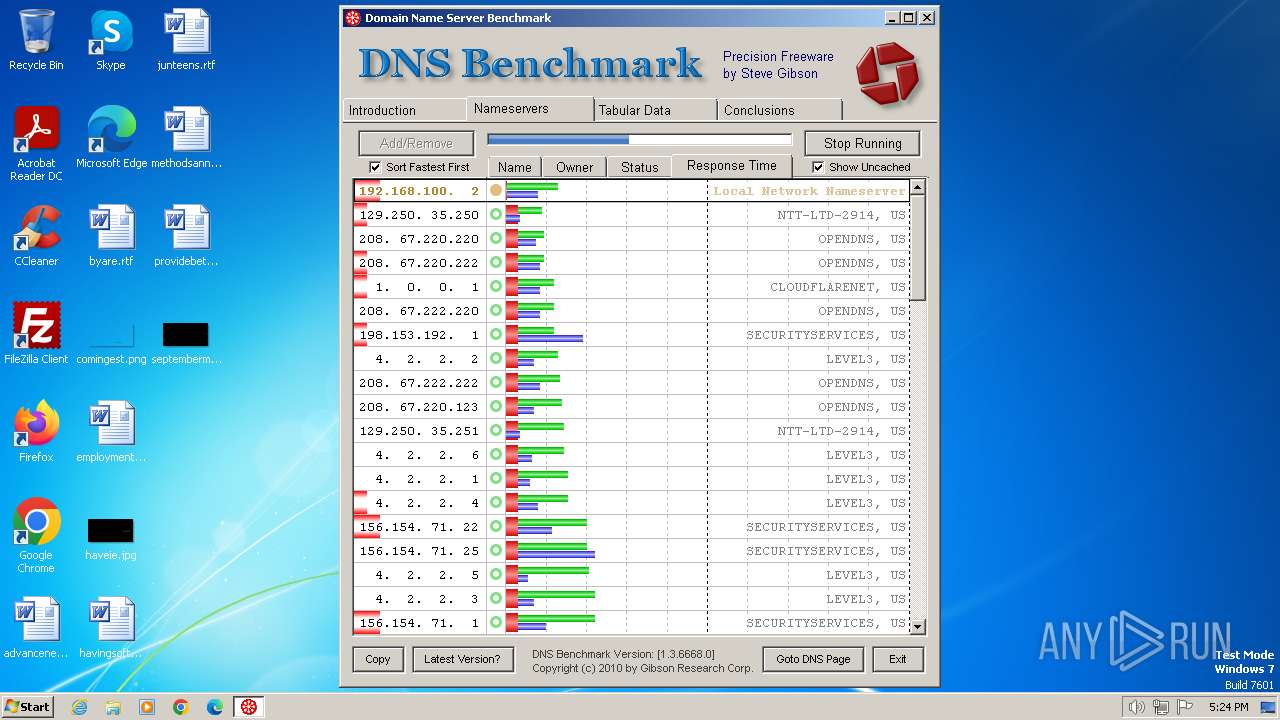The image size is (1280, 720).
Task: Click the benchmark progress bar
Action: (x=639, y=140)
